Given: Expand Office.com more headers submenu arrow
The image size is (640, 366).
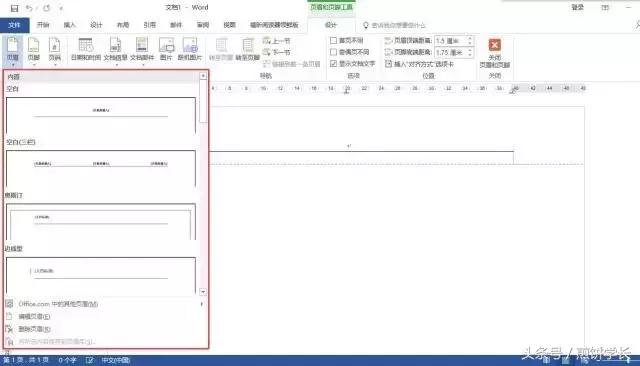Looking at the screenshot, I should point(202,304).
